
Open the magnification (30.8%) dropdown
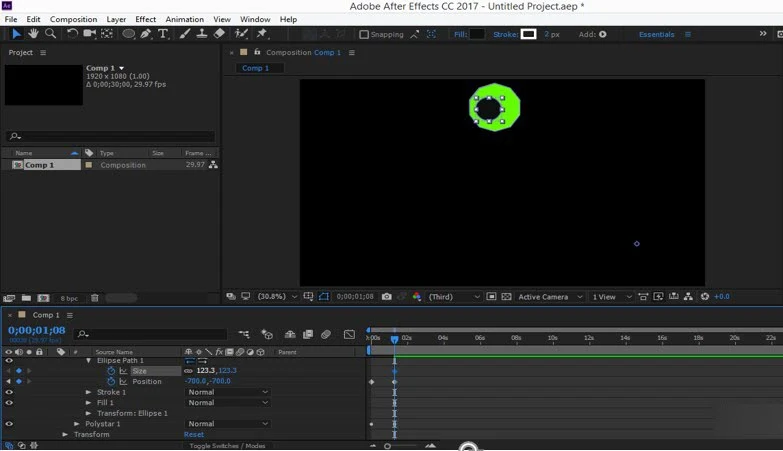coord(277,296)
